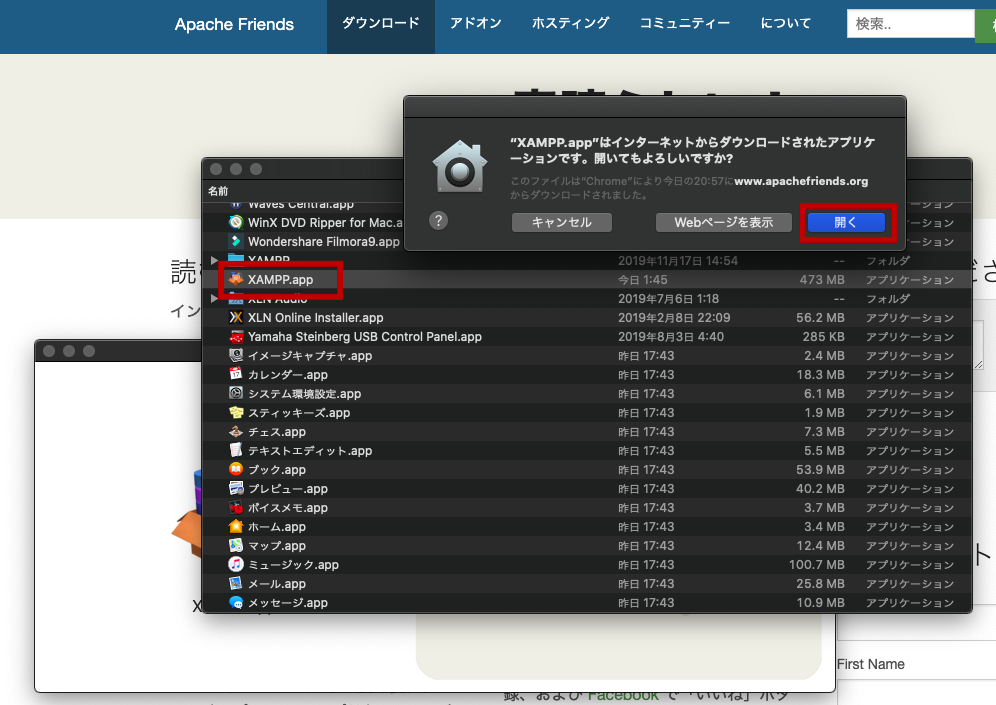Screen dimensions: 996x705
Task: Open the について menu item
Action: [786, 24]
